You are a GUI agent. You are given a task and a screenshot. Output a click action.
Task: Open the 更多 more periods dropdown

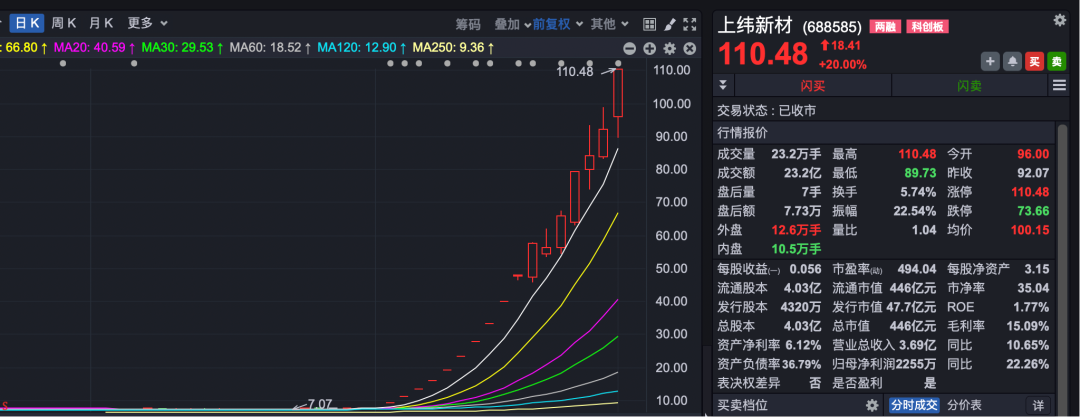tap(147, 23)
